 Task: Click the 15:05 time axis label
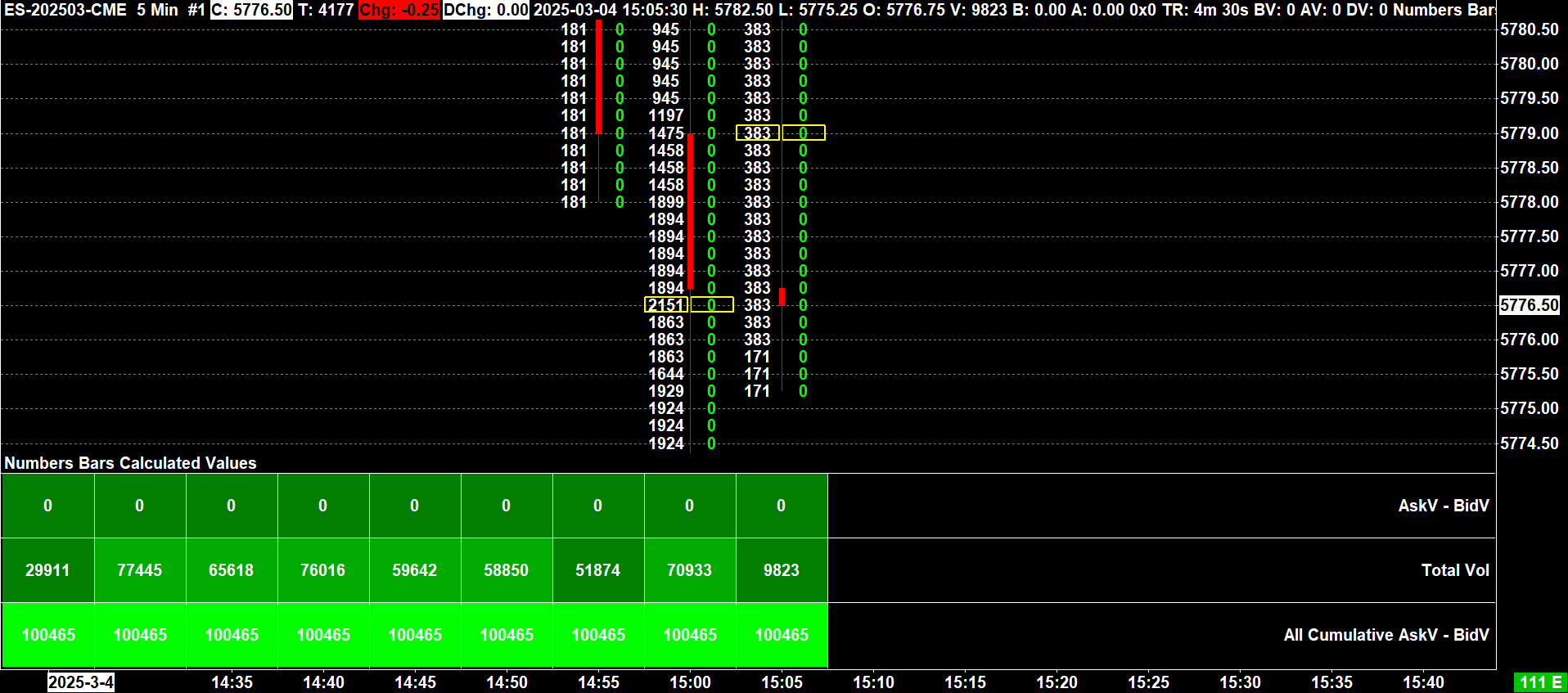782,682
